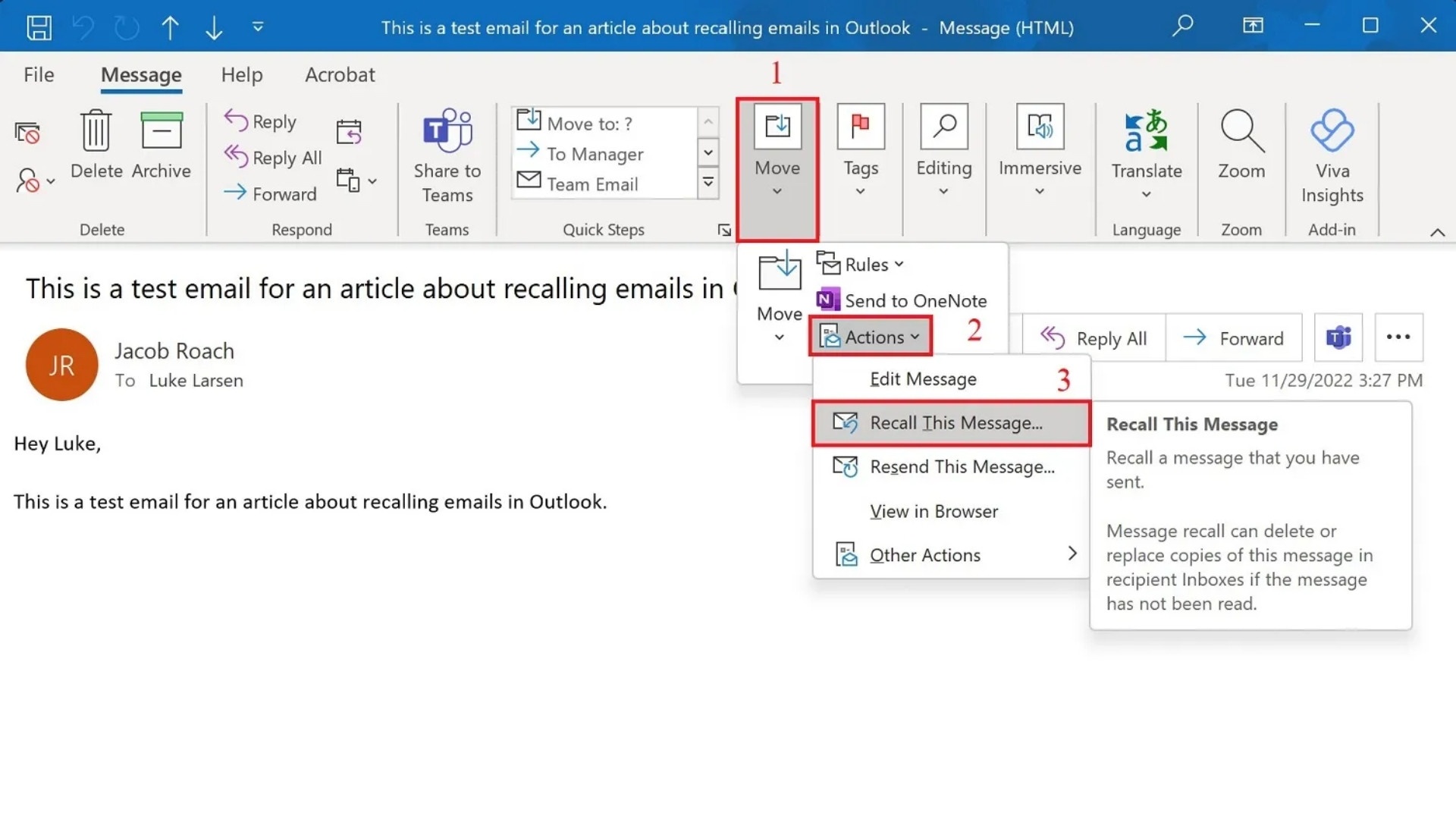Screen dimensions: 1456x819
Task: Select Resend This Message
Action: 952,466
